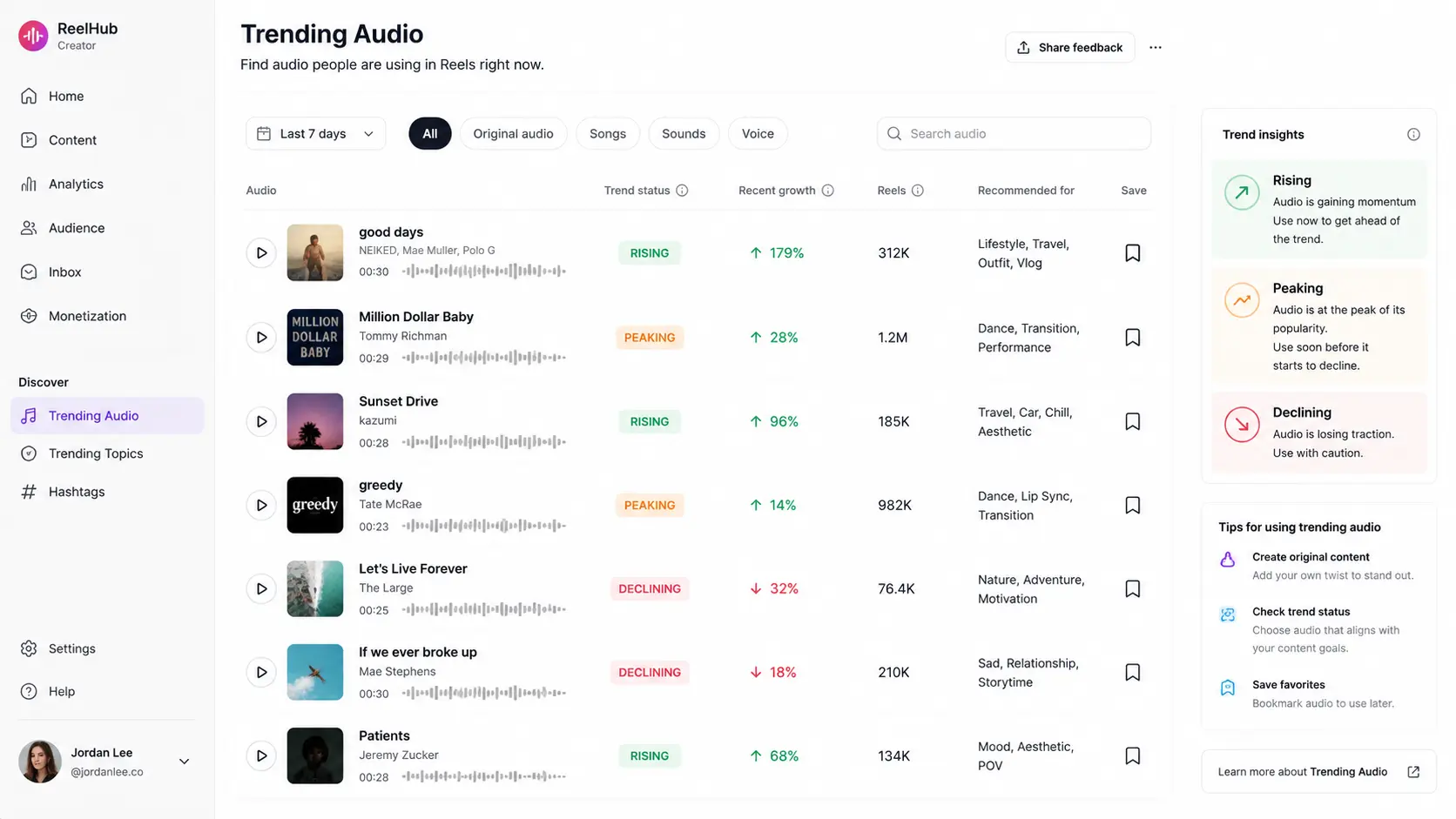Viewport: 1456px width, 819px height.
Task: Open the Trend insights info icon
Action: pyautogui.click(x=1413, y=134)
